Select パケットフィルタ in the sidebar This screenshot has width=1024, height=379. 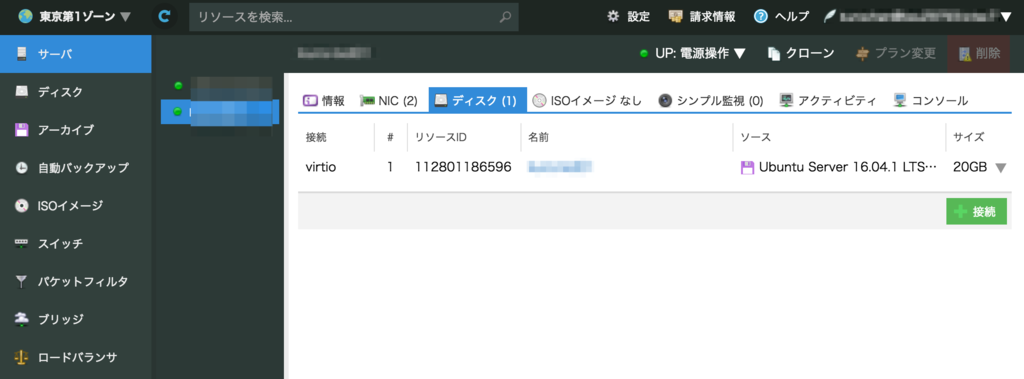click(76, 282)
